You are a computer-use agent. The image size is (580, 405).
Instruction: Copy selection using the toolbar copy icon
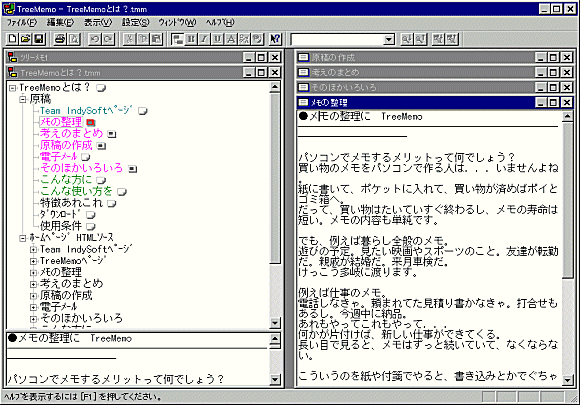(143, 39)
